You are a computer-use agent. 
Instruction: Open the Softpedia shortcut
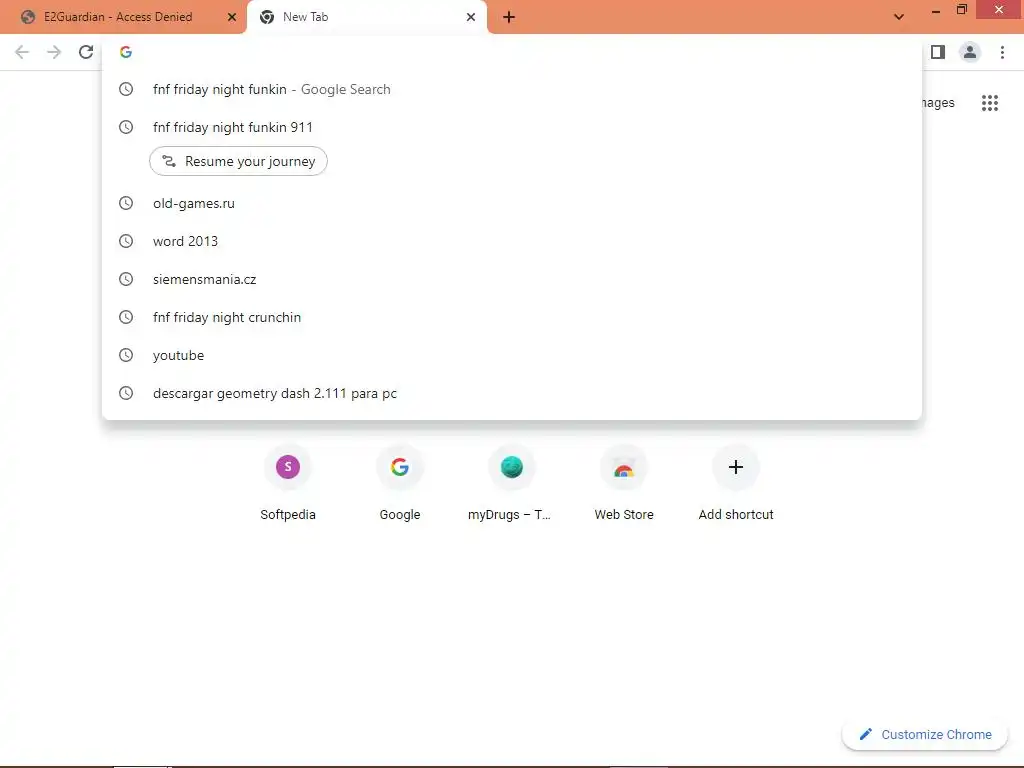tap(288, 483)
